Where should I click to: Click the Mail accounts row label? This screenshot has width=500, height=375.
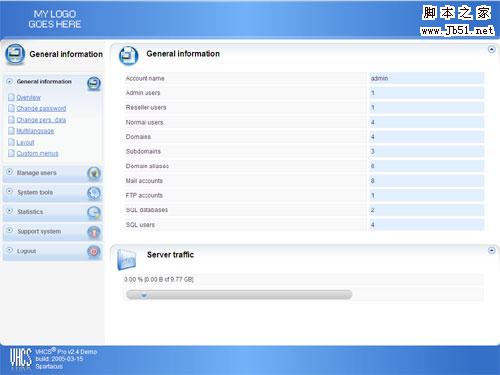[144, 181]
